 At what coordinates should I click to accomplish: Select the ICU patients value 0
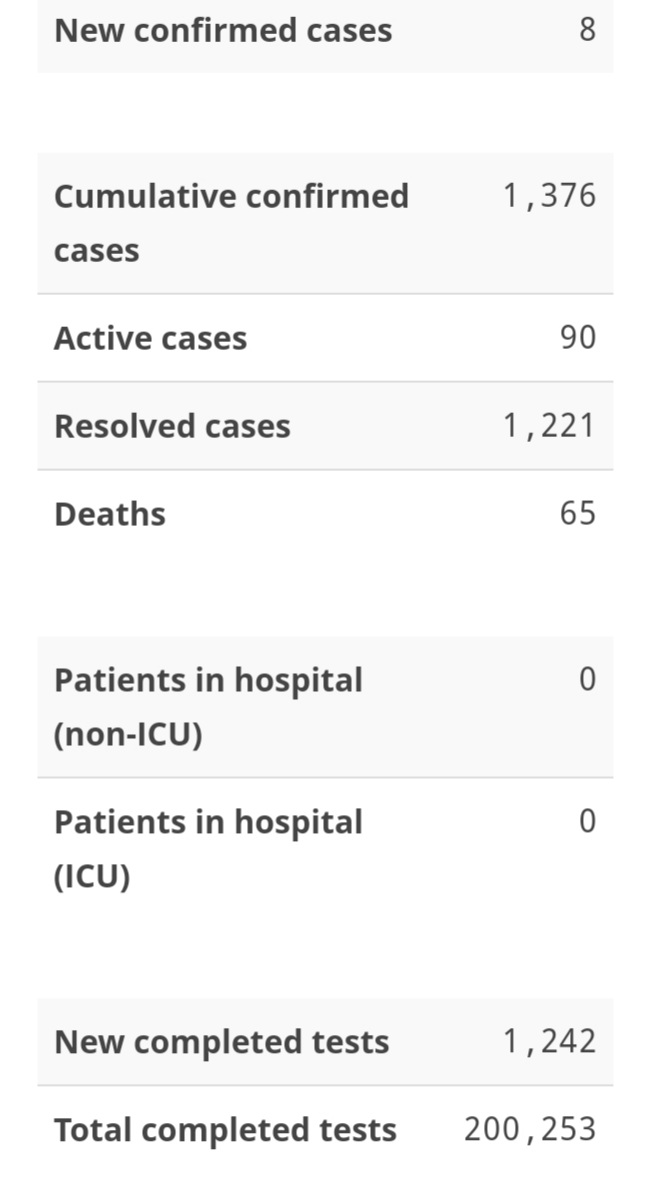click(587, 820)
